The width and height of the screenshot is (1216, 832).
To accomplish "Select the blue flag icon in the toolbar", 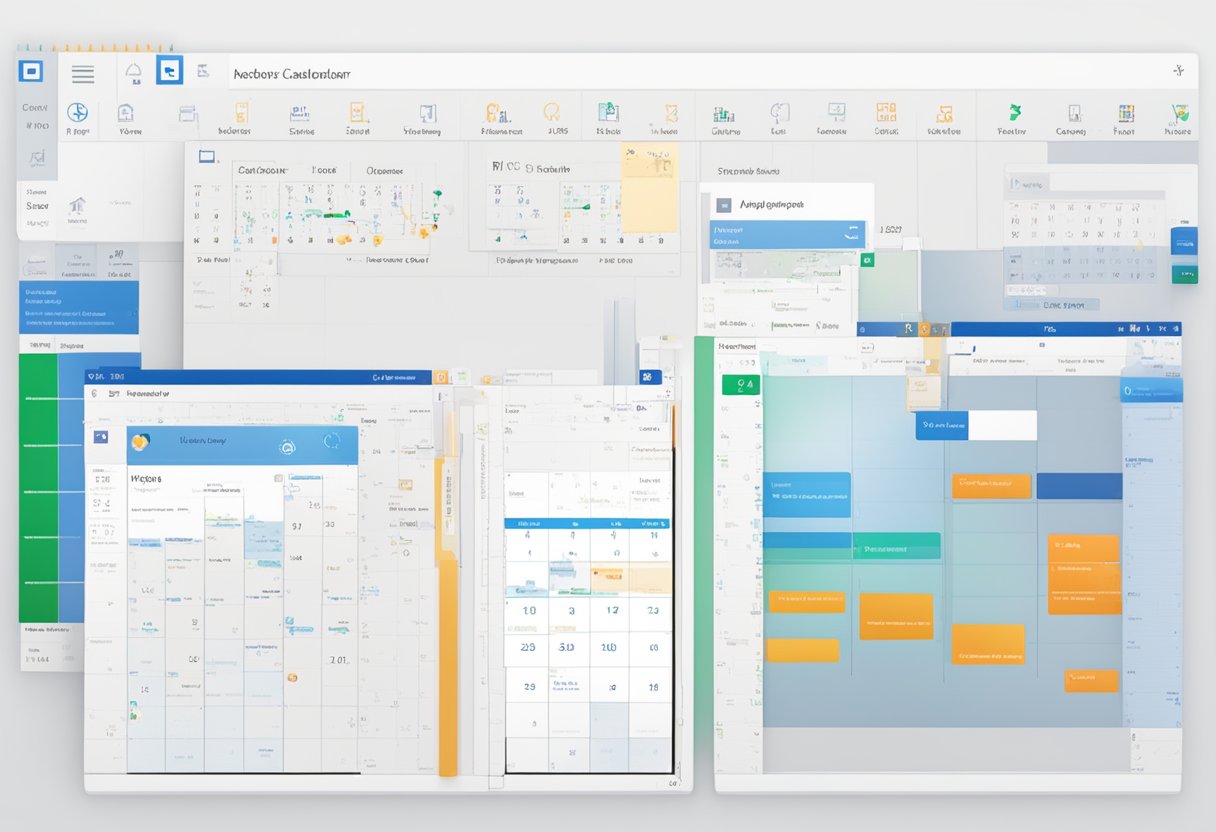I will [x=169, y=73].
